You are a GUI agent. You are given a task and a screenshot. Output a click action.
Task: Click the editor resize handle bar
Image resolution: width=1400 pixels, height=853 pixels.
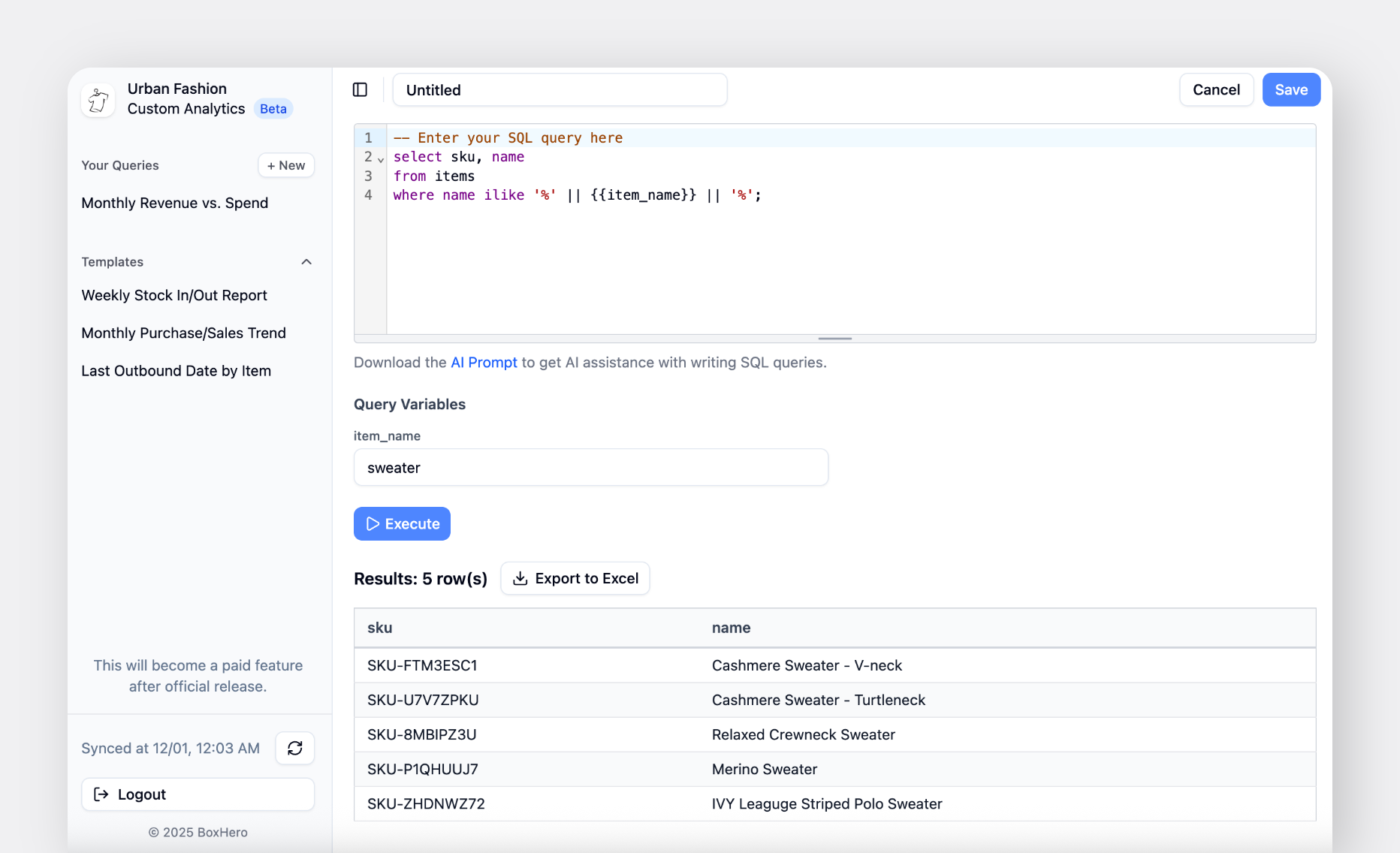point(834,339)
